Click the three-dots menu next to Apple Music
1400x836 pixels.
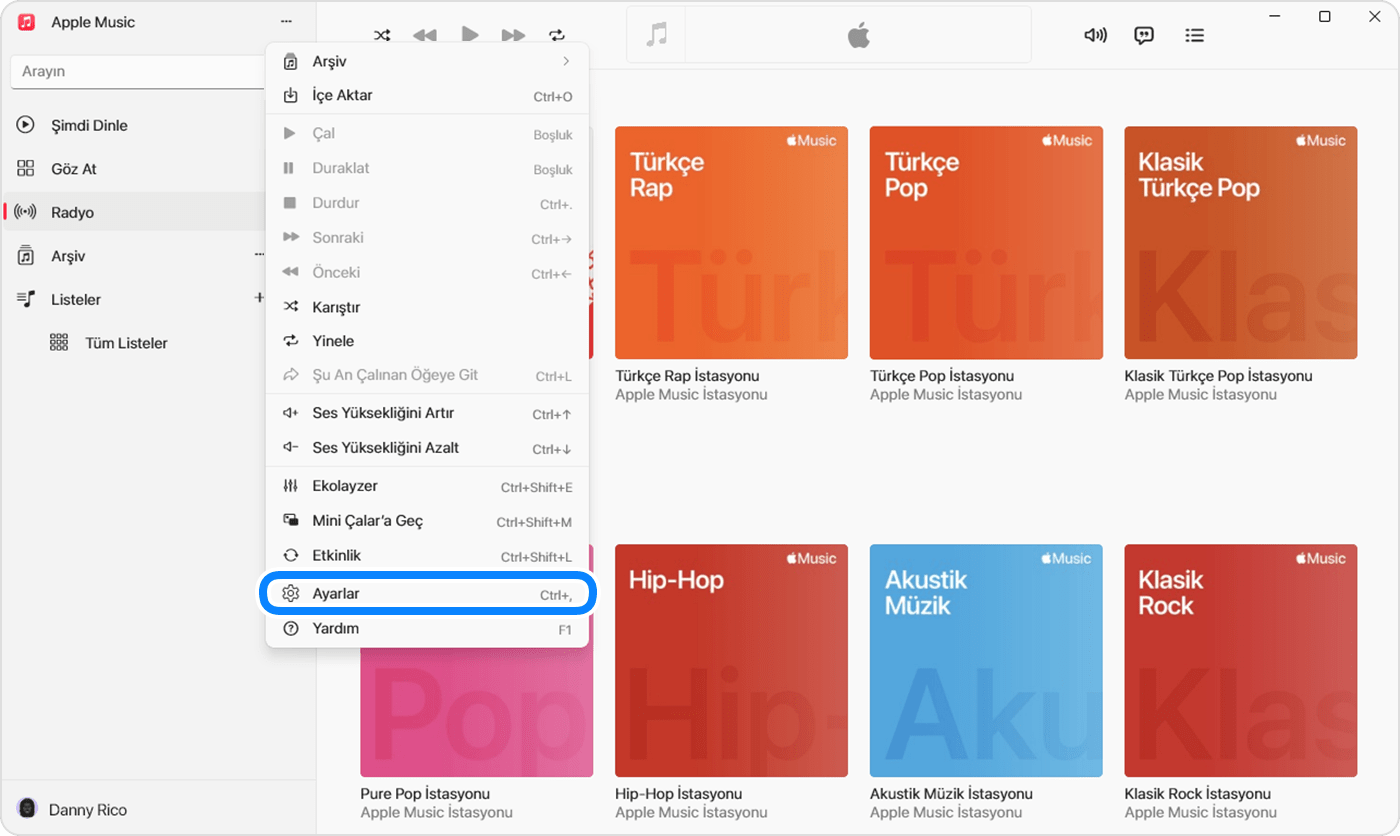tap(287, 21)
